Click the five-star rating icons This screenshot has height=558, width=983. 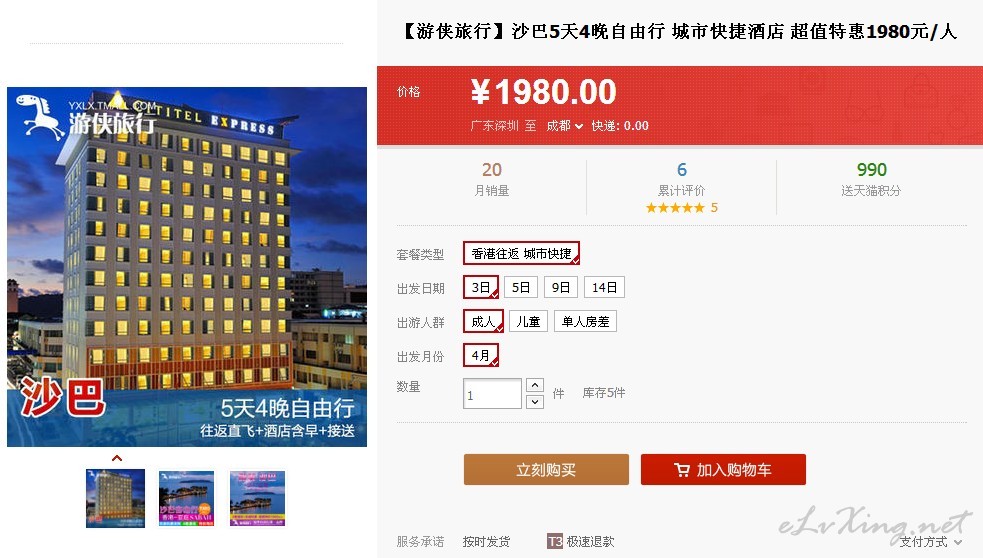pyautogui.click(x=675, y=208)
